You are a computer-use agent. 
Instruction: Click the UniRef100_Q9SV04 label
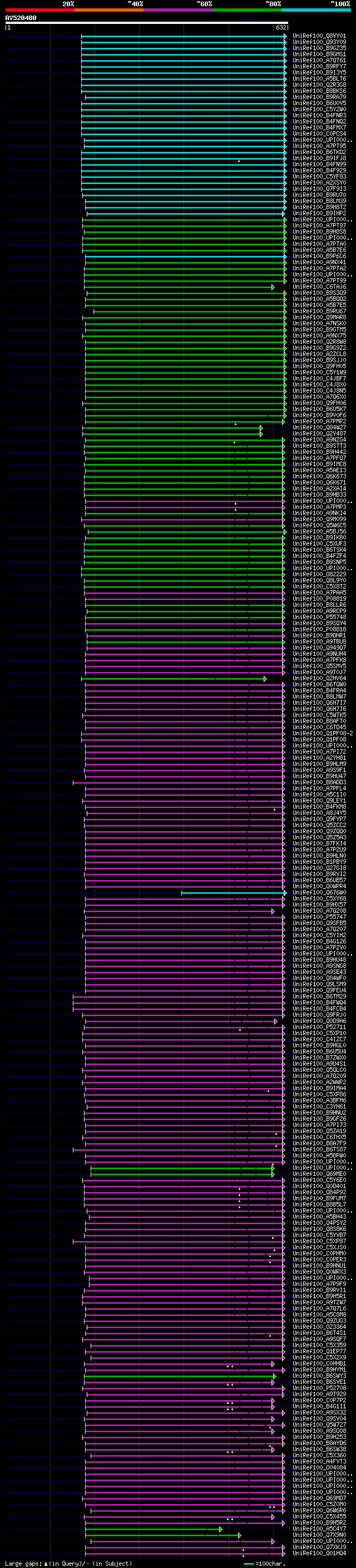click(x=319, y=1418)
